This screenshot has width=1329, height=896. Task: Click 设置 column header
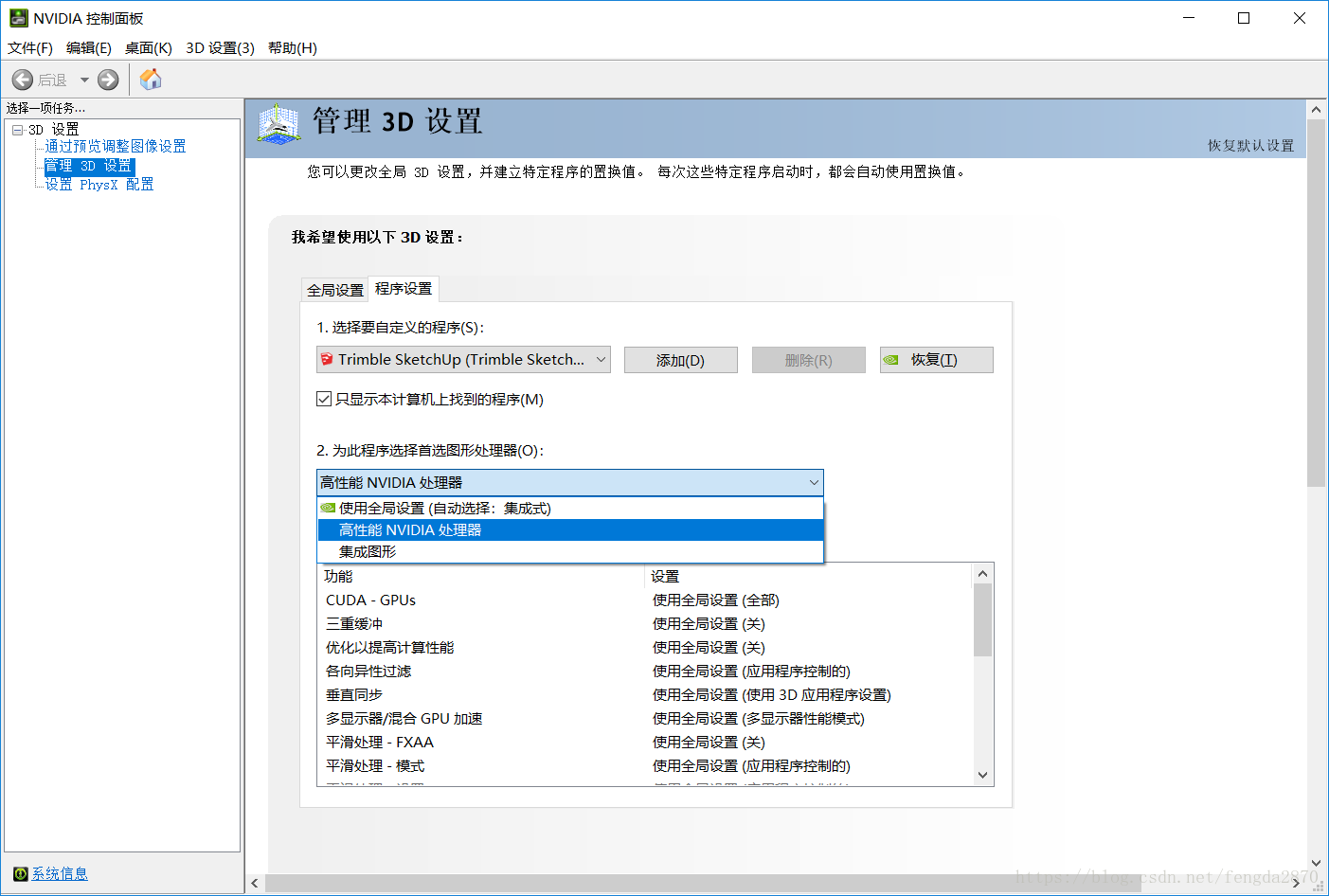pos(809,576)
